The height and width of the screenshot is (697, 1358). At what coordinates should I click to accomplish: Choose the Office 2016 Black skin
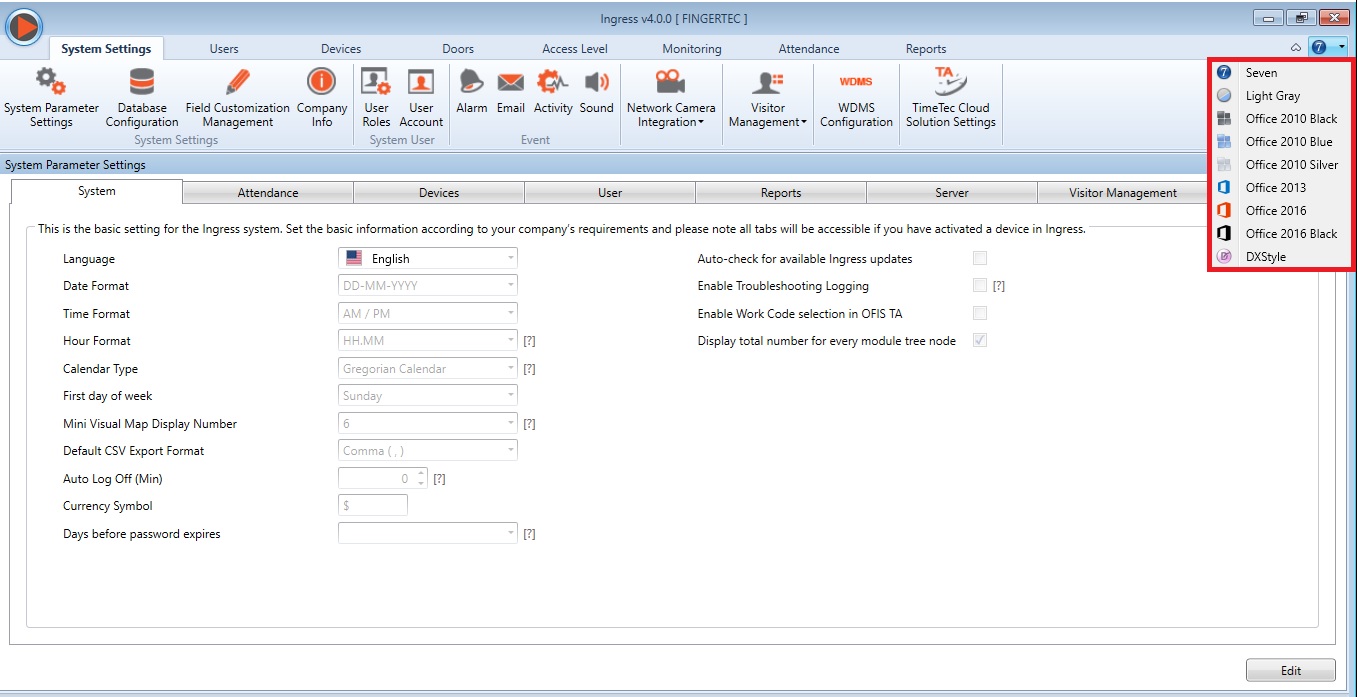[x=1281, y=234]
